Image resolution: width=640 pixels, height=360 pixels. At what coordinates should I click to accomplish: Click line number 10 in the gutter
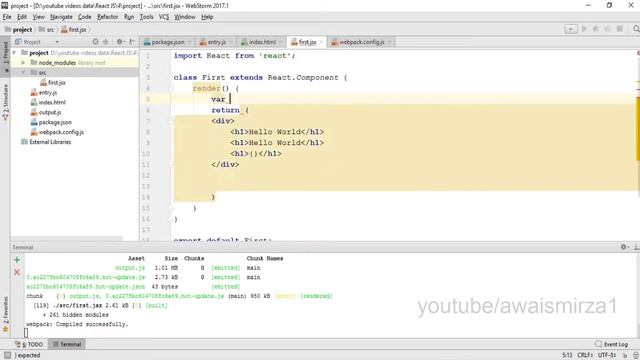click(x=146, y=154)
